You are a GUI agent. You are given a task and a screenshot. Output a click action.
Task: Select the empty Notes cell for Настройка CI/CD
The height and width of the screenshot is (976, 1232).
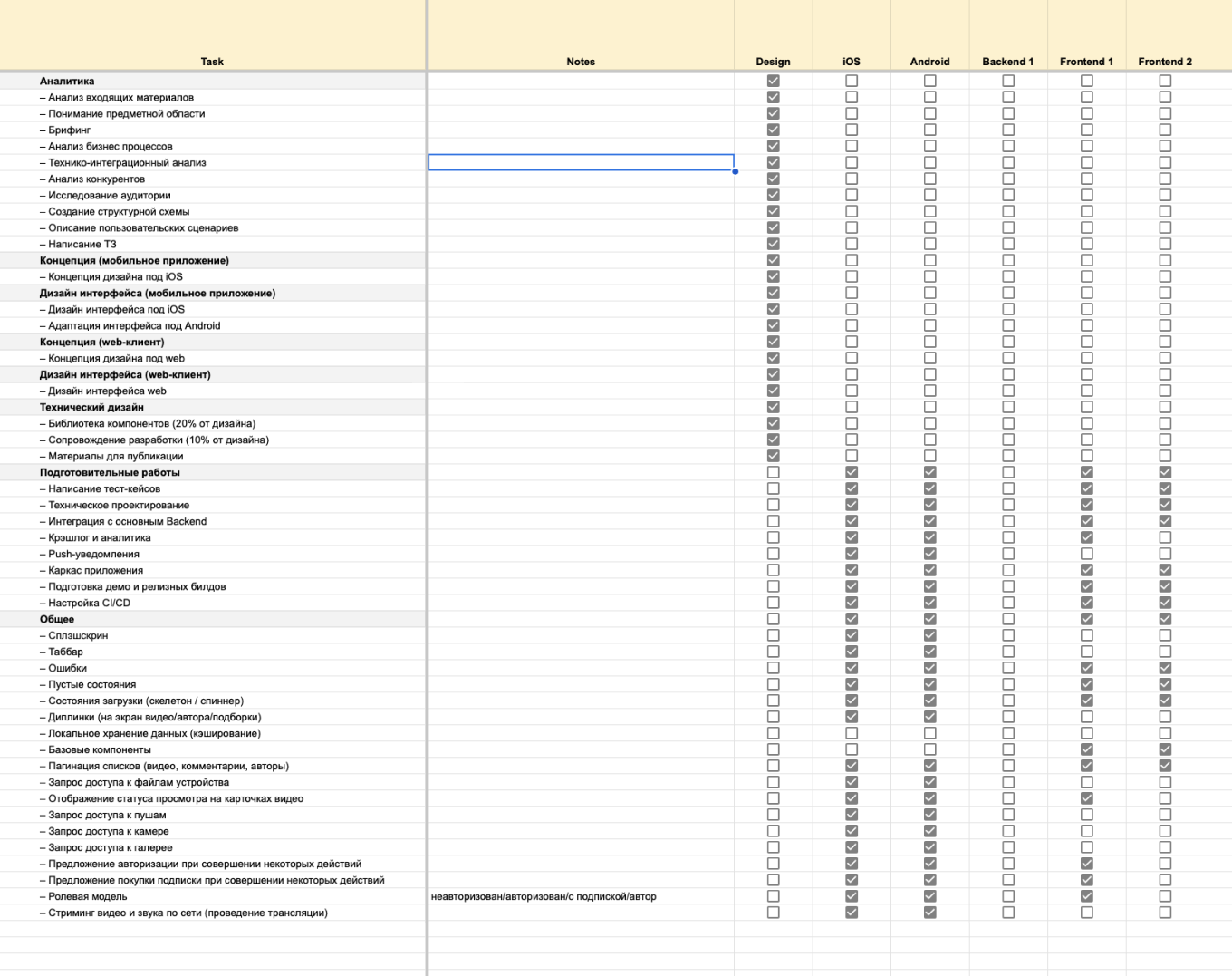click(x=581, y=603)
